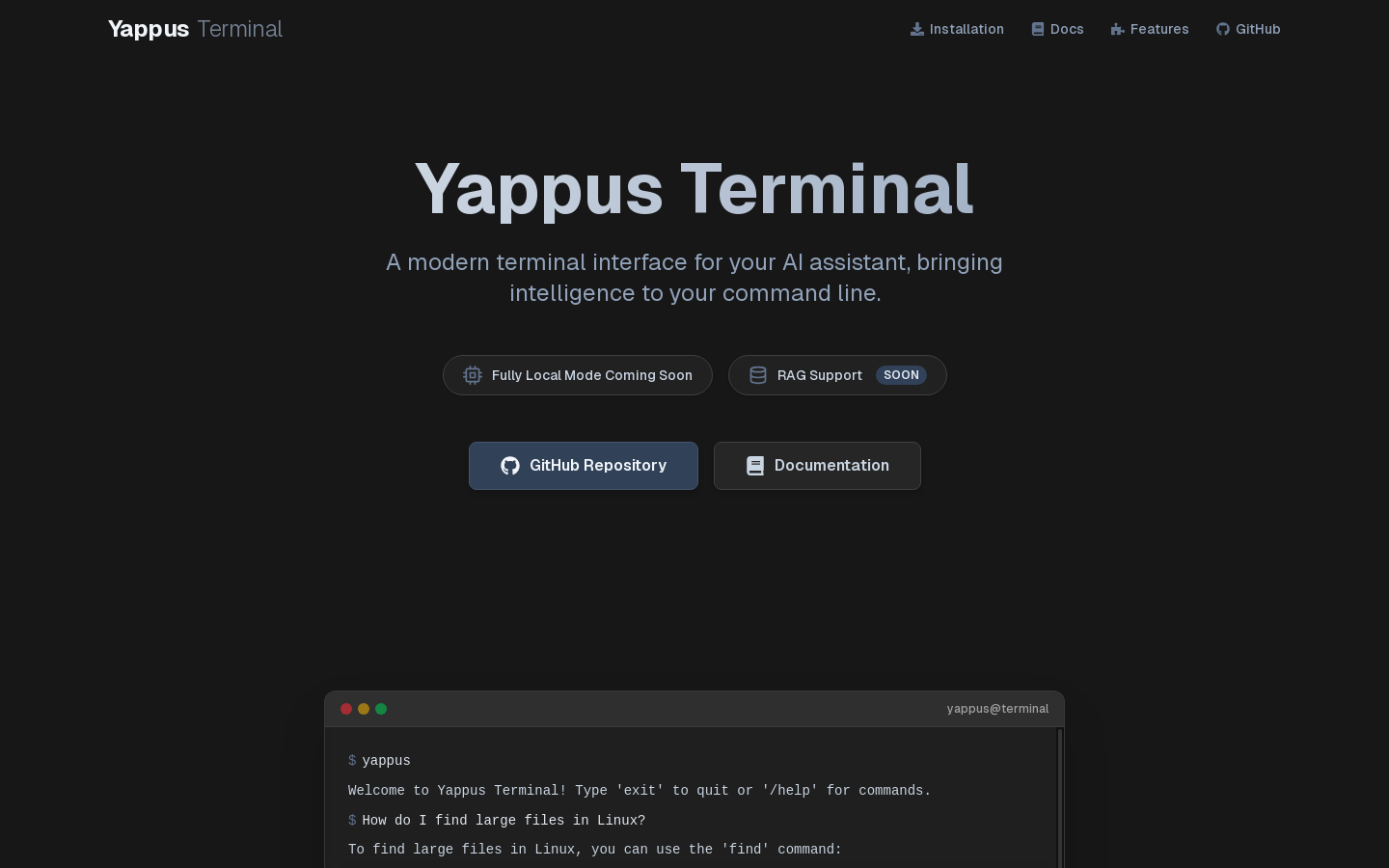The height and width of the screenshot is (868, 1389).
Task: Click the database icon beside RAG Support
Action: pyautogui.click(x=758, y=375)
